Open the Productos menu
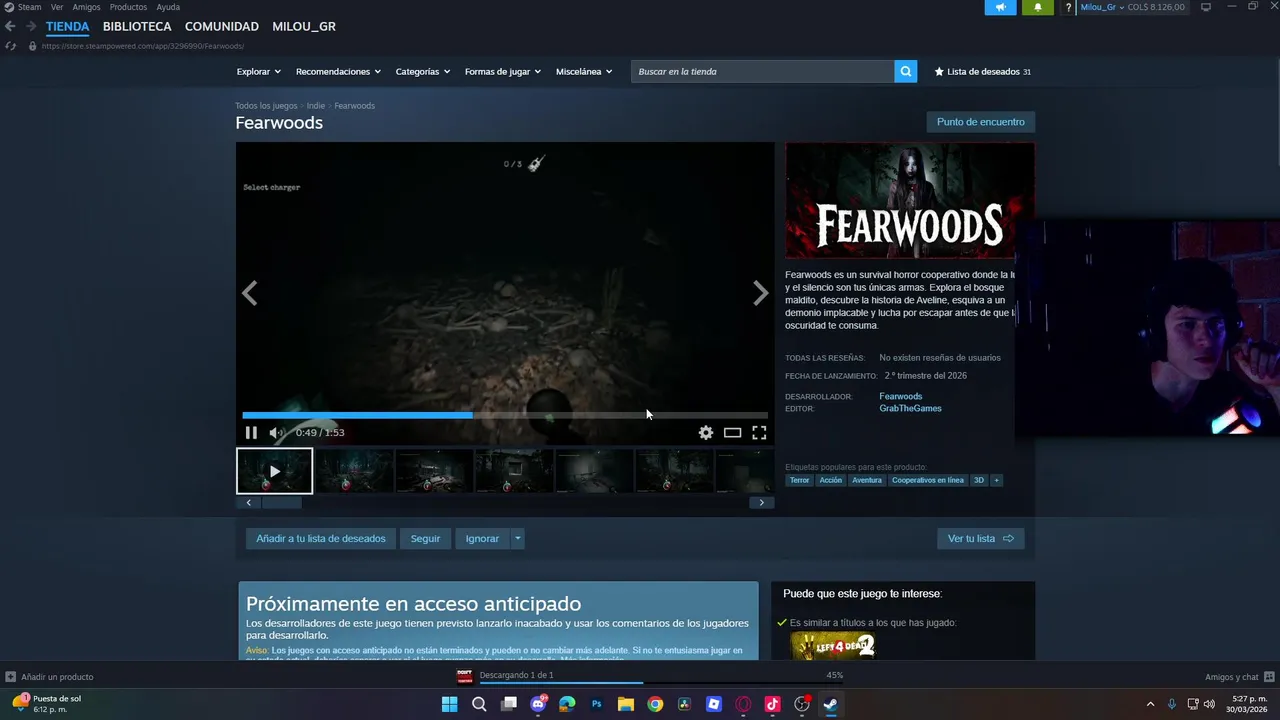1280x720 pixels. [x=128, y=7]
